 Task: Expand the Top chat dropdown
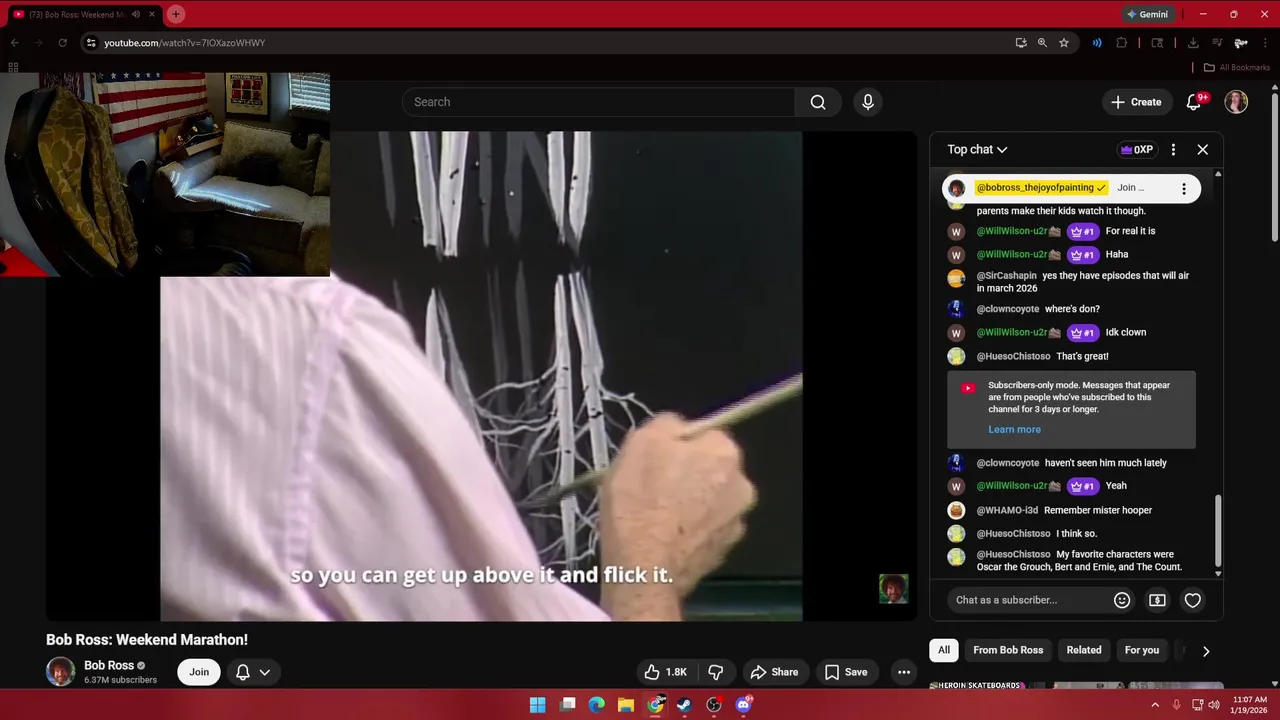pyautogui.click(x=977, y=150)
